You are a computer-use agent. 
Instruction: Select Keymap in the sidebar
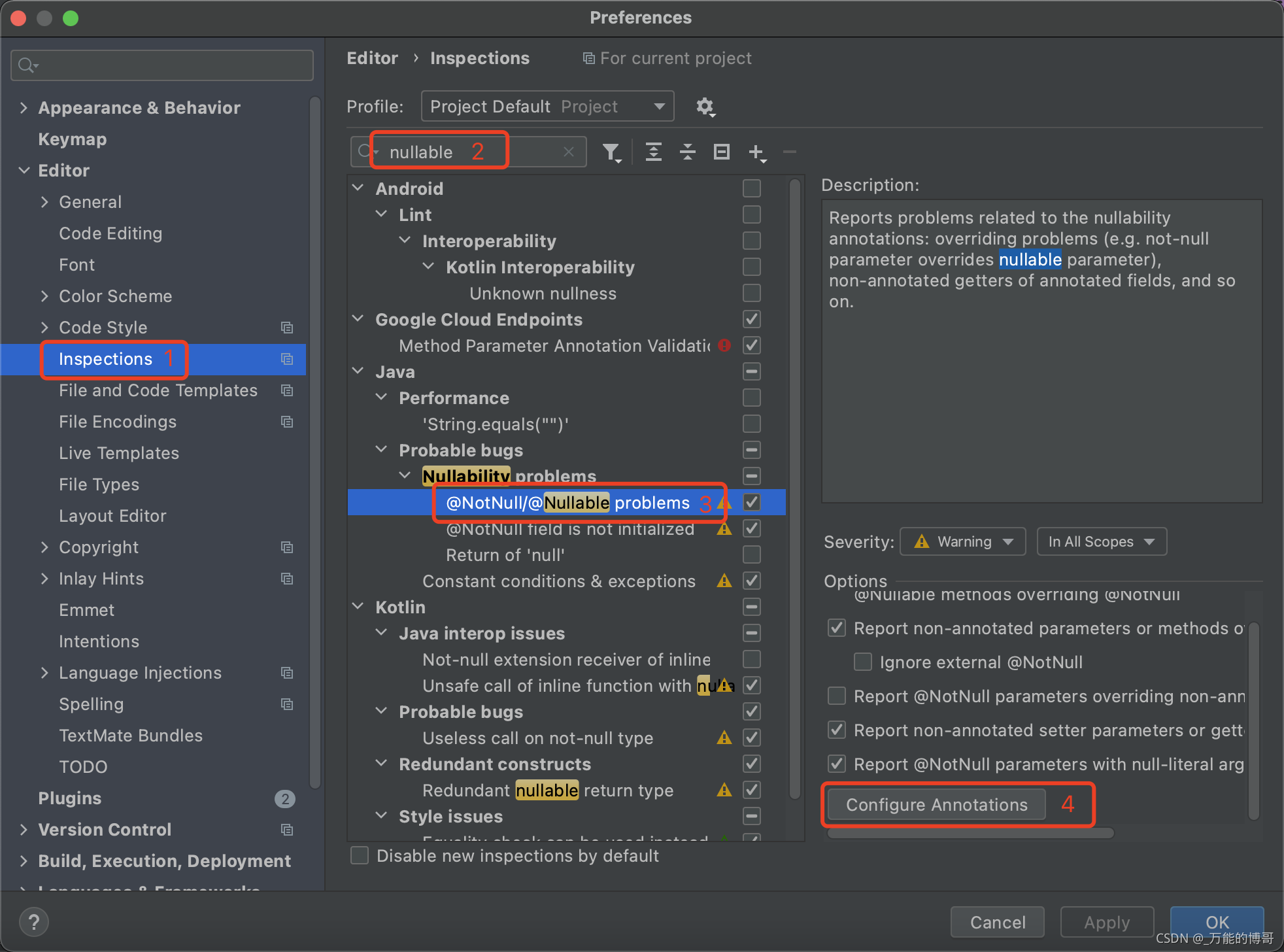[72, 139]
